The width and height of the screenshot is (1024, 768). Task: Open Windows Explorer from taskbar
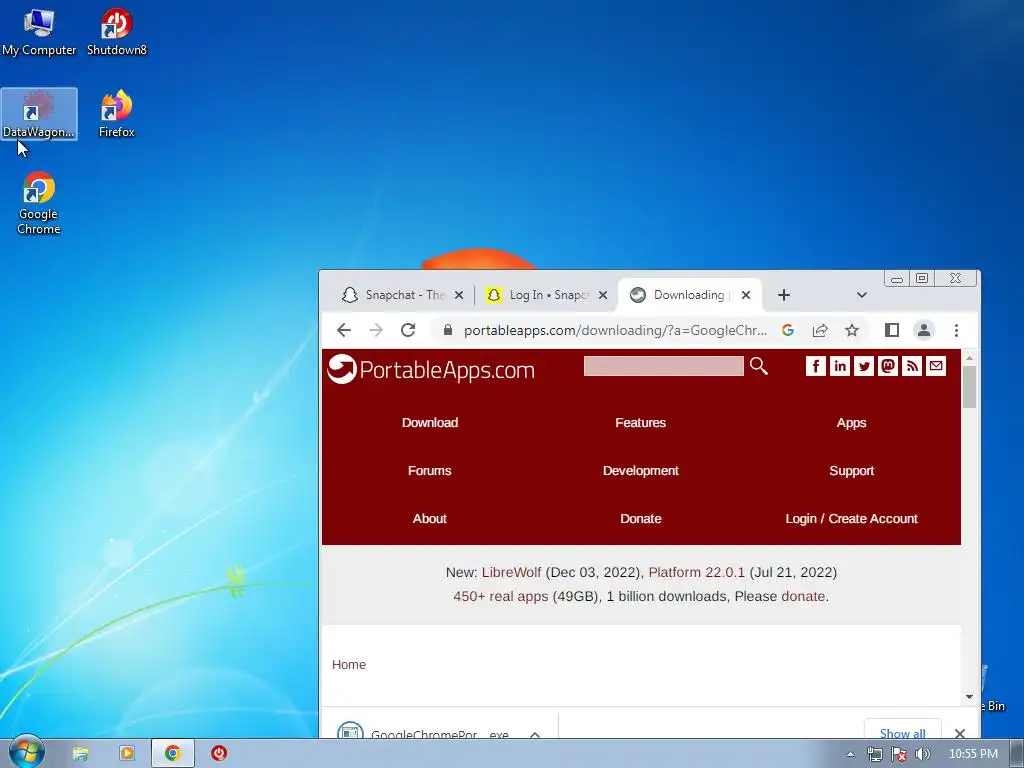[x=80, y=754]
